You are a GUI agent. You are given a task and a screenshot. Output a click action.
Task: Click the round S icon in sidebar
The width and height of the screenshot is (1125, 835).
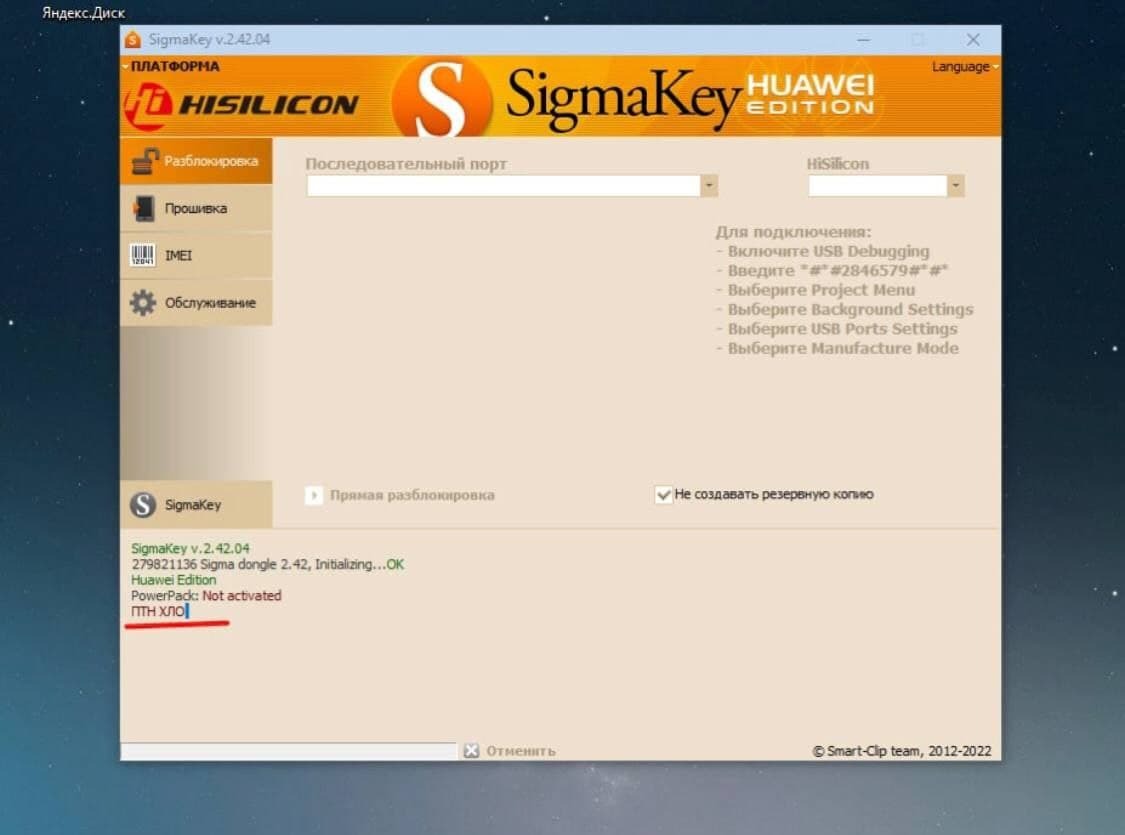[x=143, y=504]
